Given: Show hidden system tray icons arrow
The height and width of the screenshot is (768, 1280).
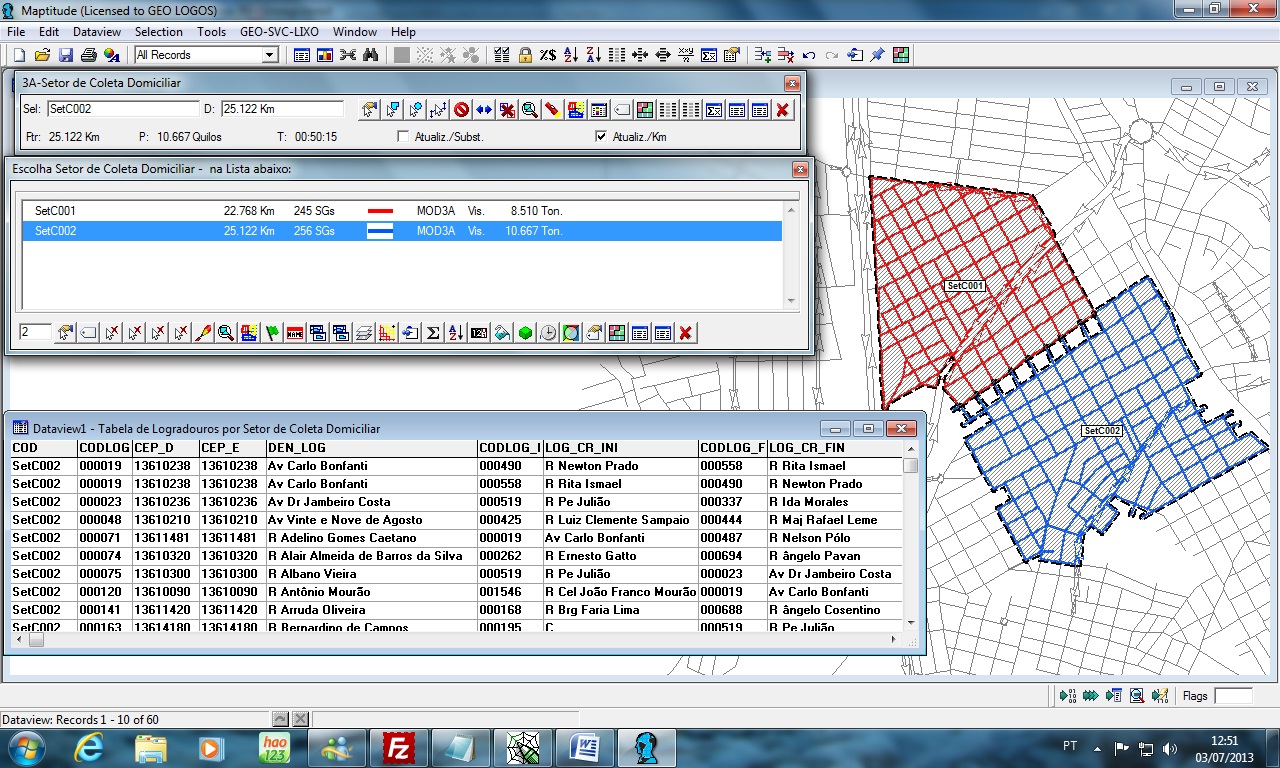Looking at the screenshot, I should point(1098,747).
